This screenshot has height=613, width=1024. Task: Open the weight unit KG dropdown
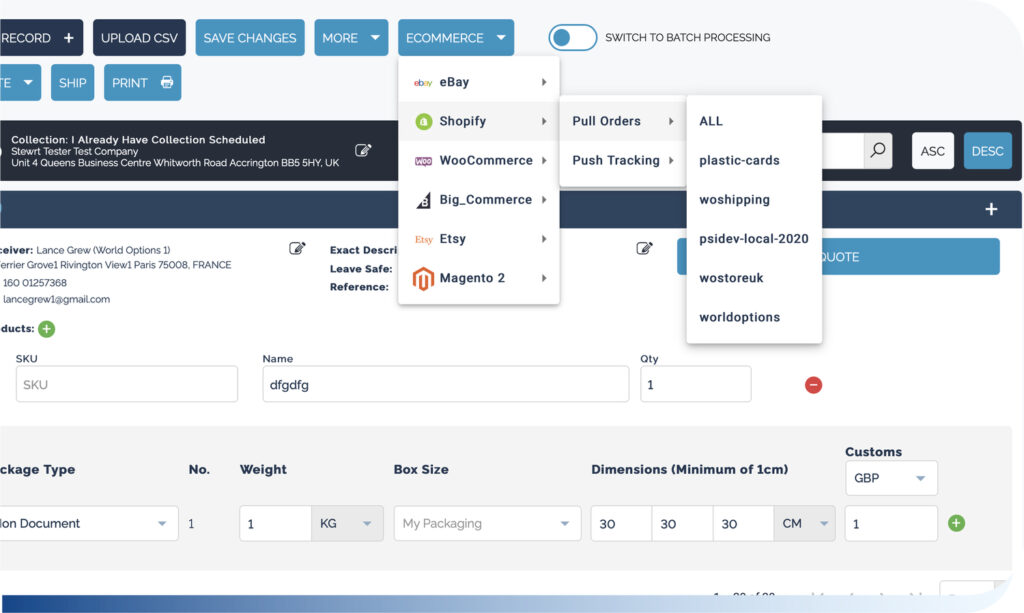[347, 522]
